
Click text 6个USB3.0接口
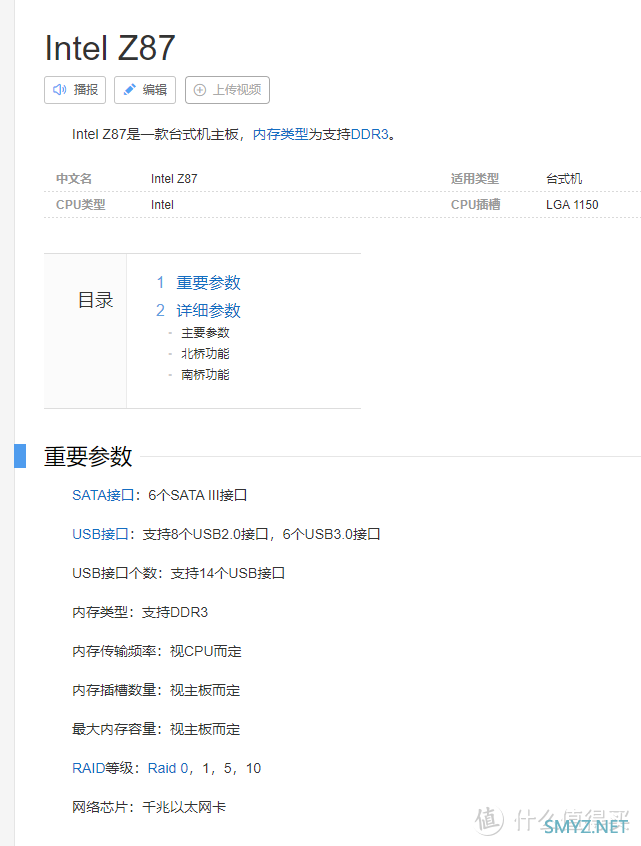[x=331, y=534]
